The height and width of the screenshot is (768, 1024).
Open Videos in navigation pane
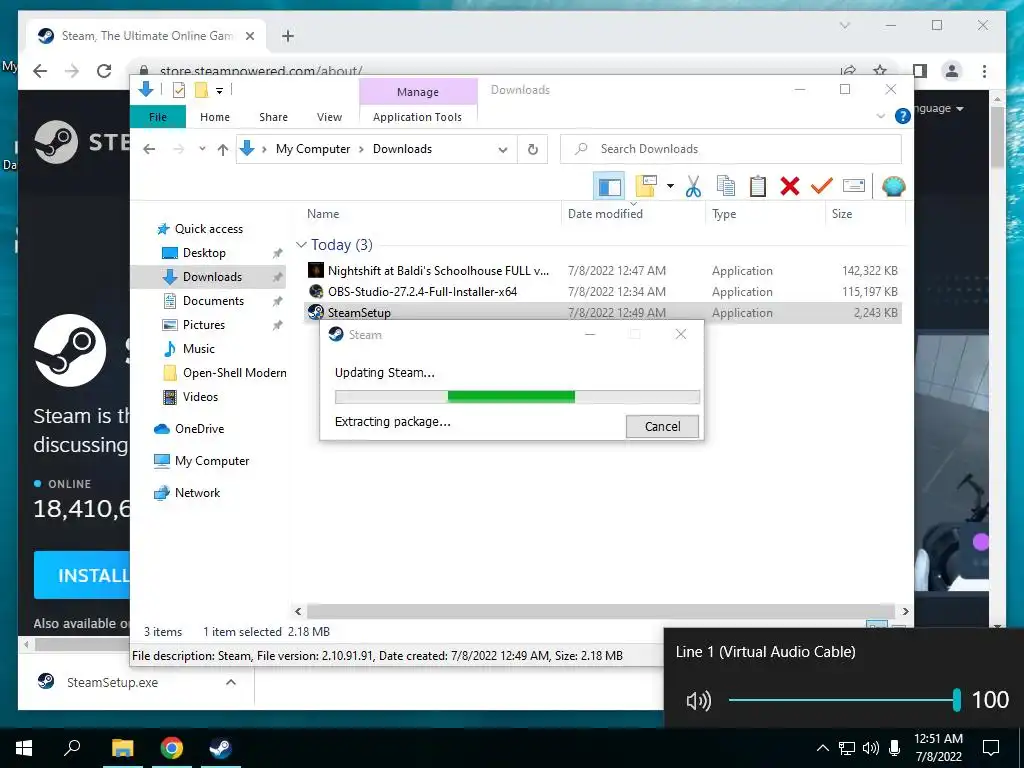click(x=200, y=396)
